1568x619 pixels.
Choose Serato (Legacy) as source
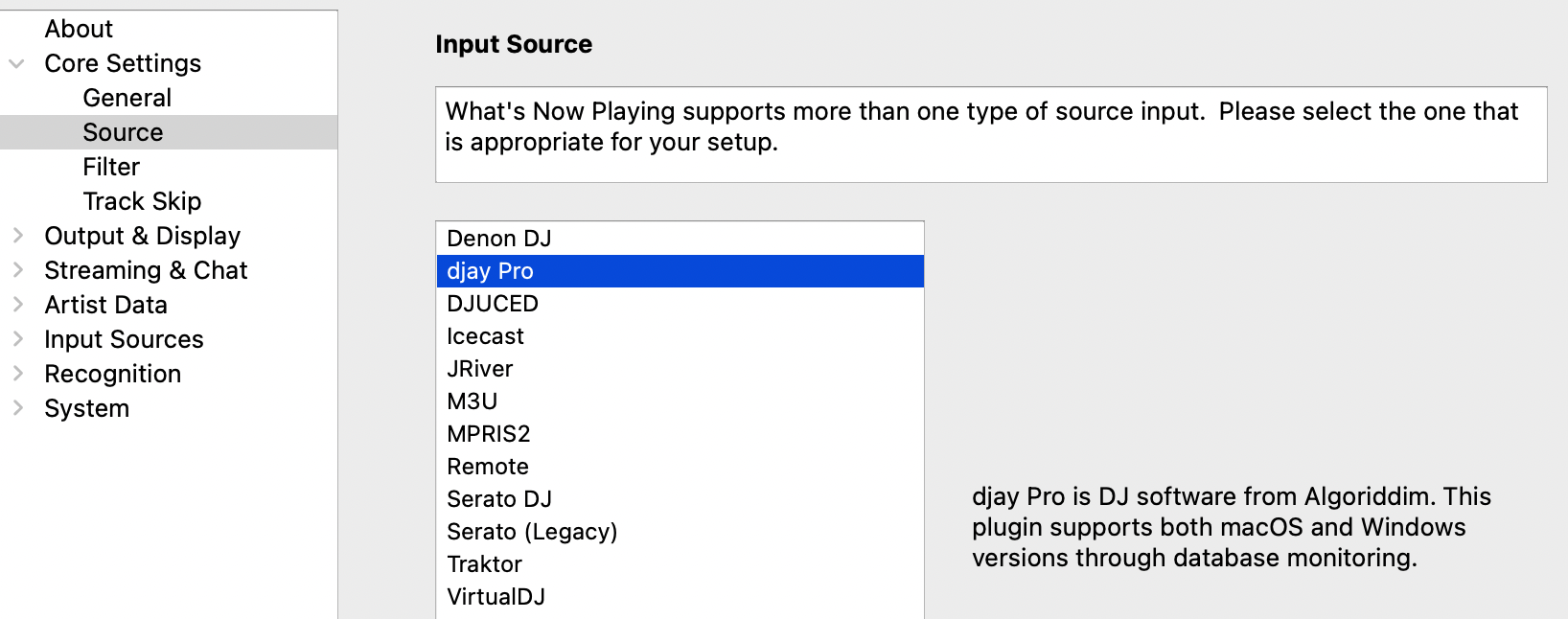coord(532,532)
